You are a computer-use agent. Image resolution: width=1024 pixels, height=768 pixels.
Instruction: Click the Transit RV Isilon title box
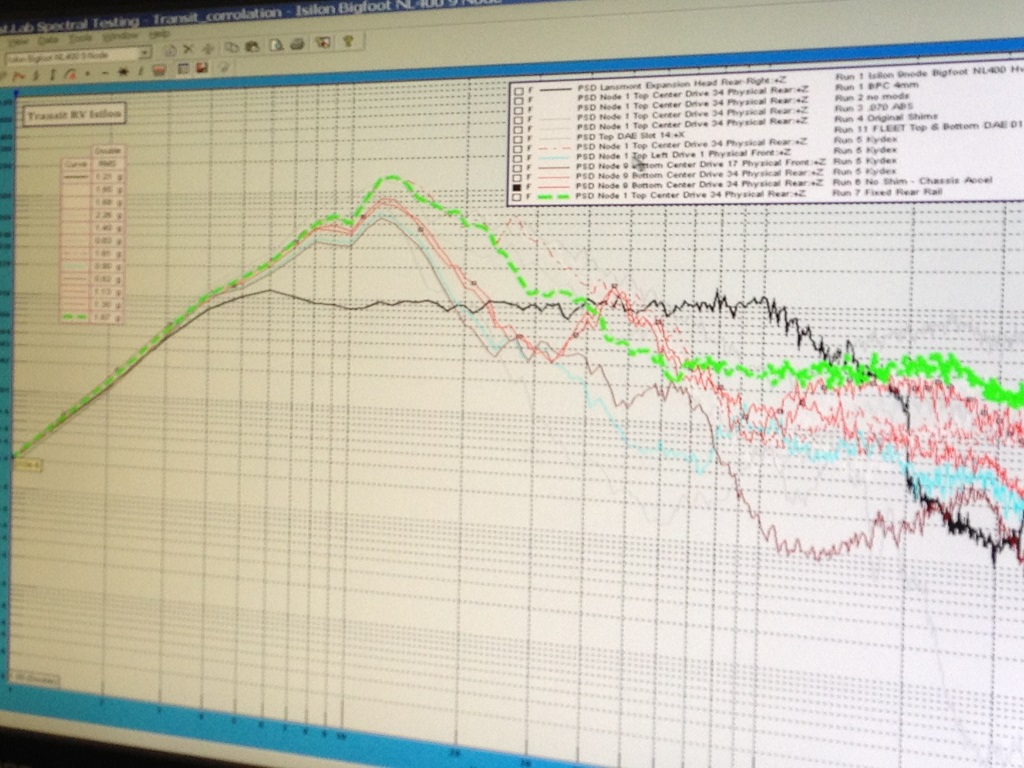pyautogui.click(x=74, y=115)
